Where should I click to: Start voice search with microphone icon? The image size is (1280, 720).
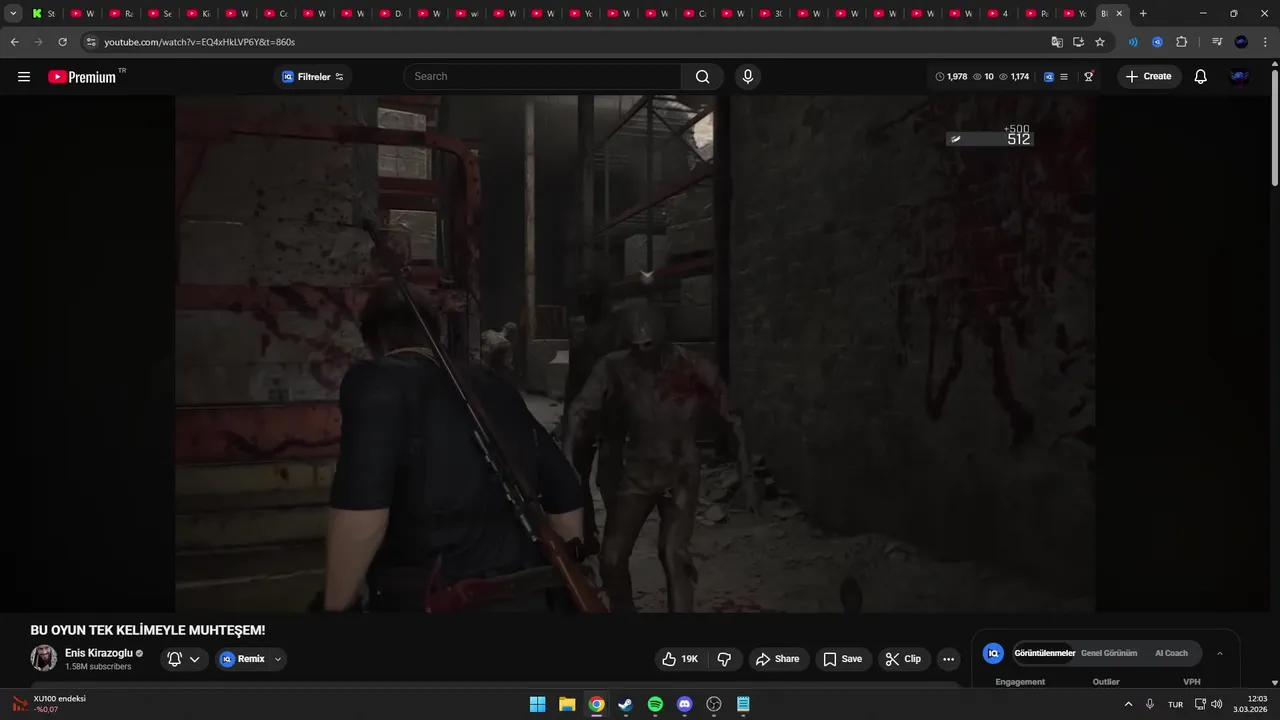[747, 77]
